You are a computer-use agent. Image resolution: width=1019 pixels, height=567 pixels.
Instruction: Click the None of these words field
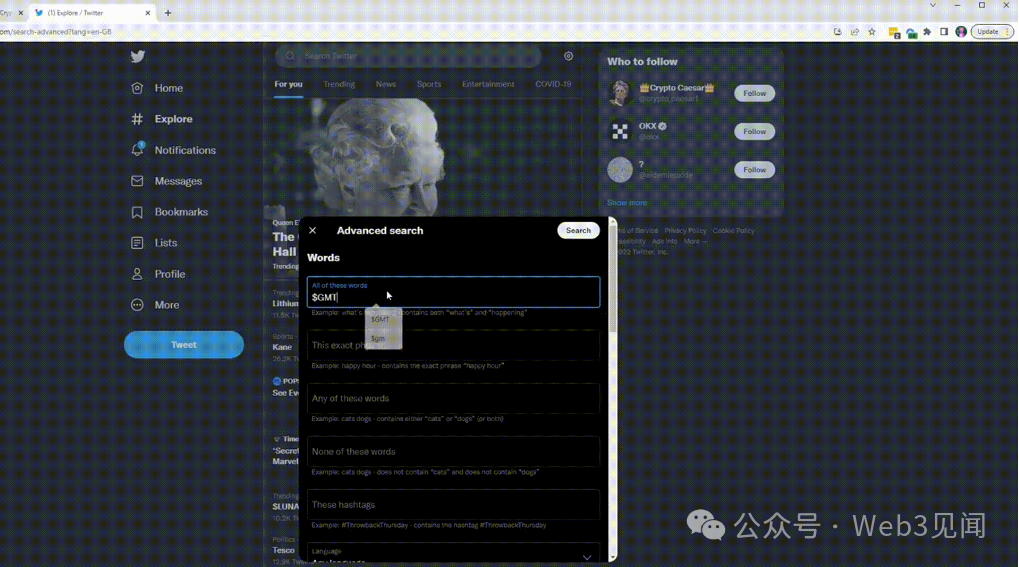[x=453, y=452]
